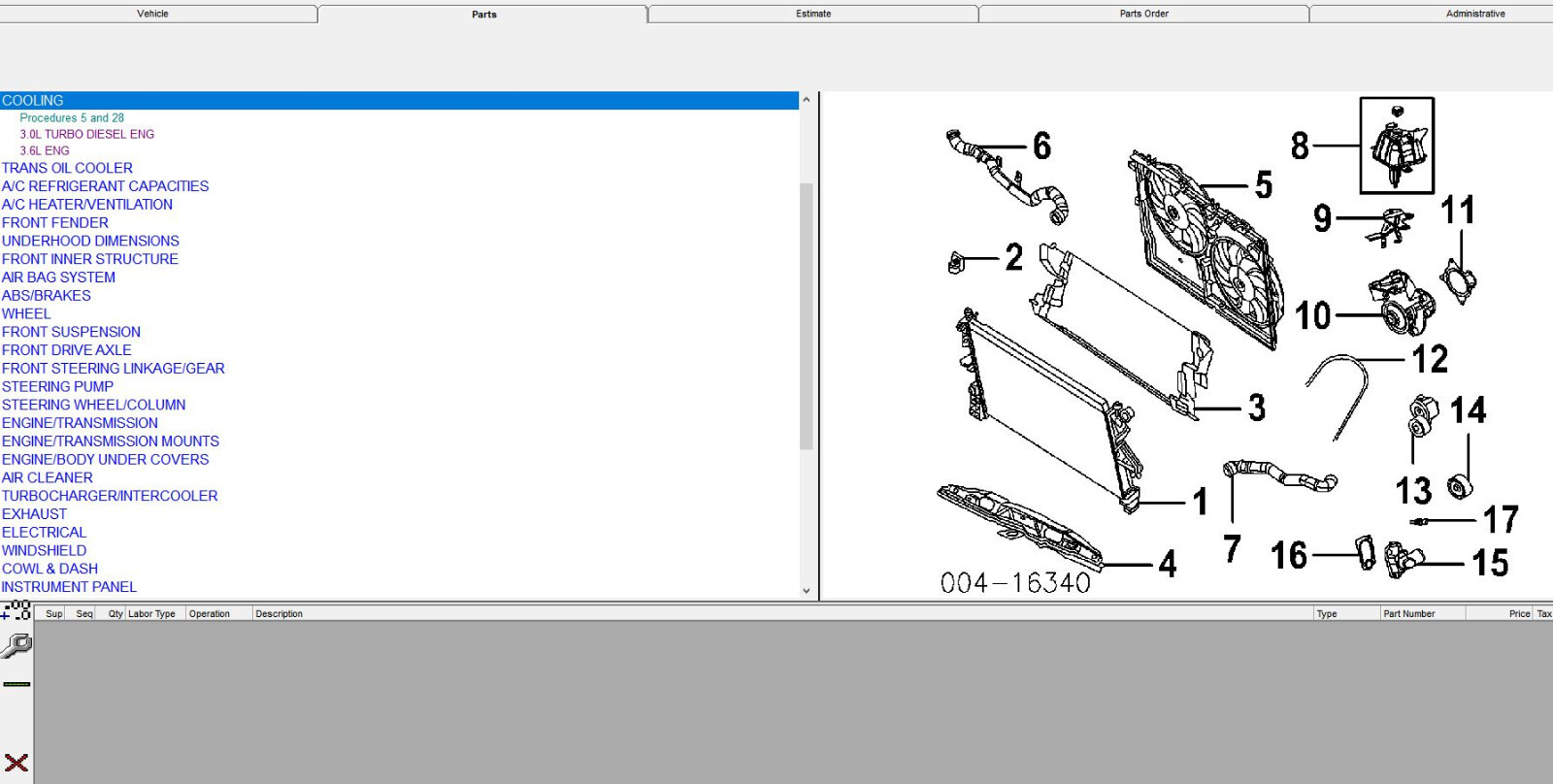Select part number 3 in diagram

[1257, 408]
